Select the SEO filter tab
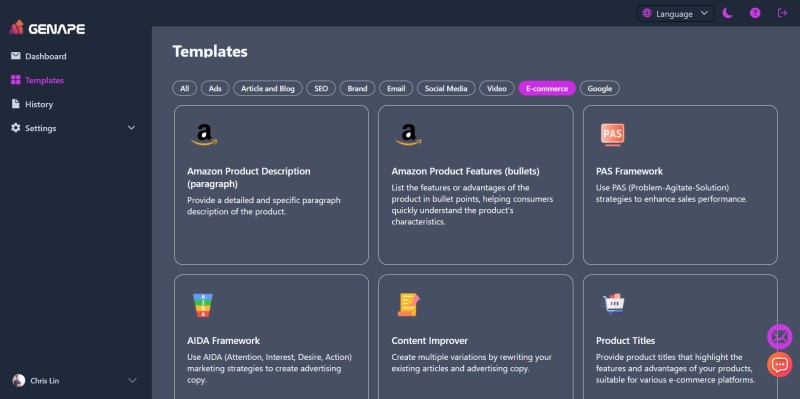The image size is (800, 399). (321, 88)
